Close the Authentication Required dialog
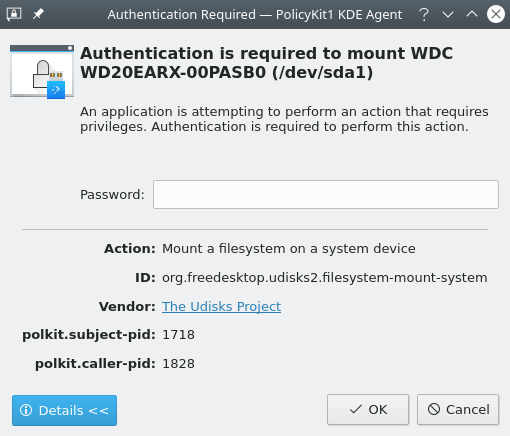The height and width of the screenshot is (436, 510). (496, 14)
